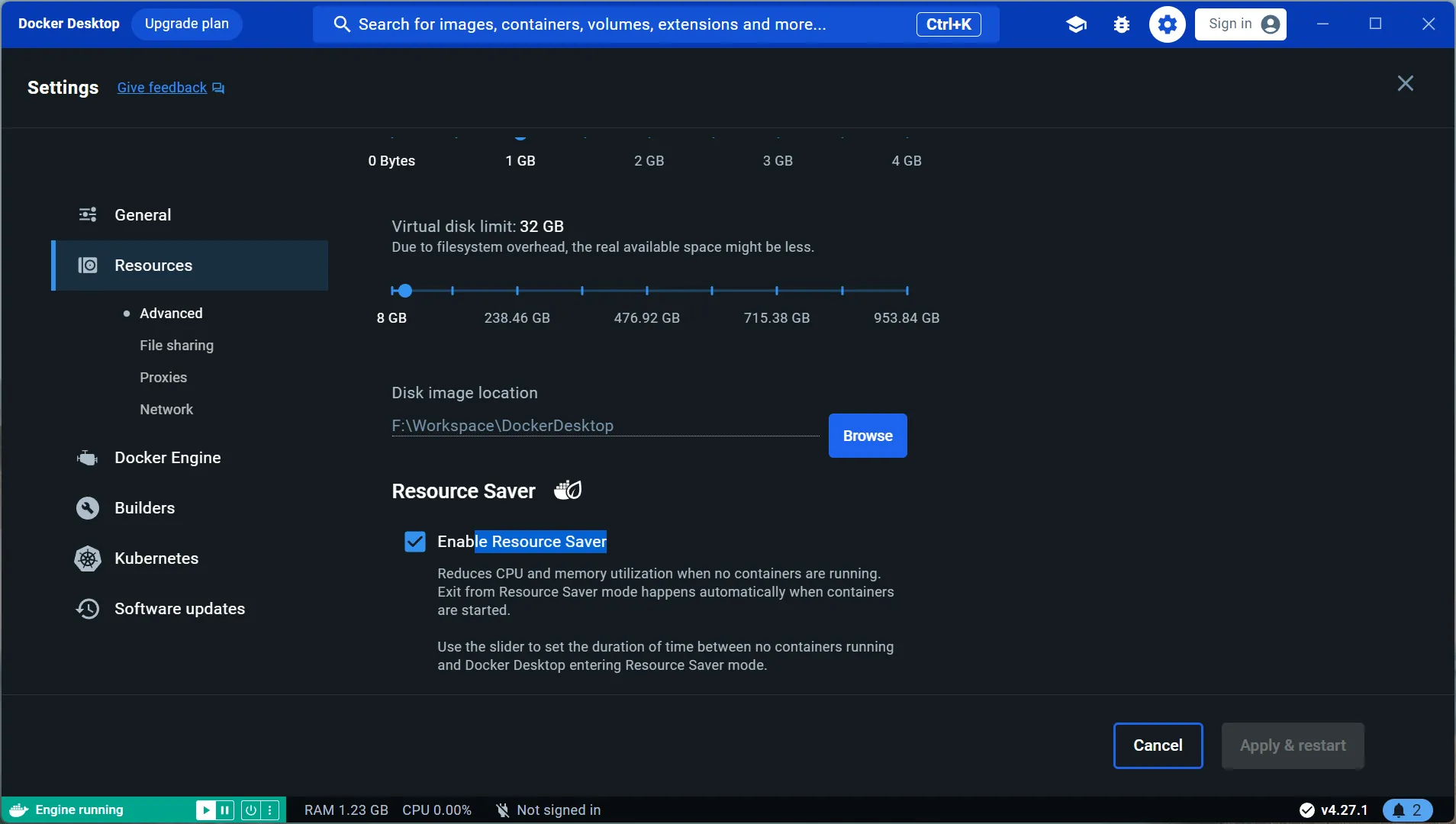The width and height of the screenshot is (1456, 824).
Task: Click the disk image location field
Action: tap(605, 426)
